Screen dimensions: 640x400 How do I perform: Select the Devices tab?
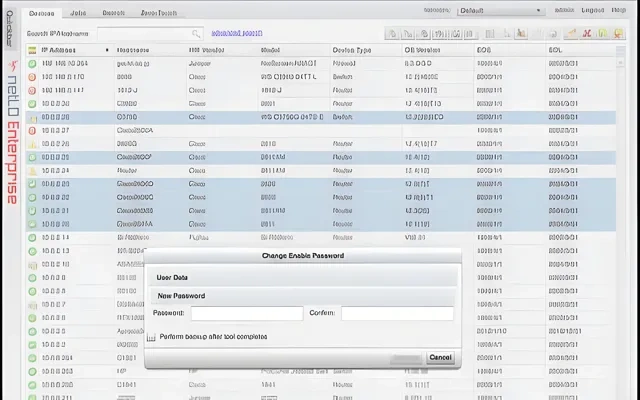coord(42,13)
